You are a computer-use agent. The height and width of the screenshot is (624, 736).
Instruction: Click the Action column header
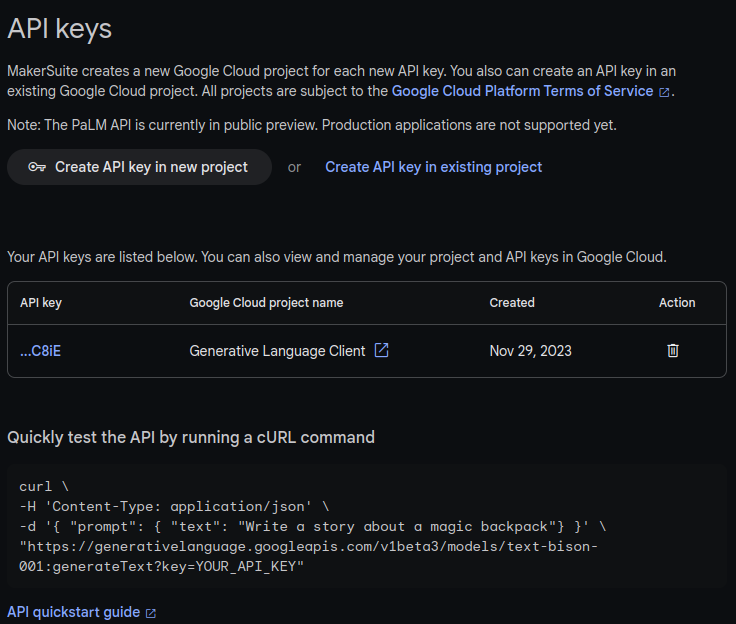[677, 303]
